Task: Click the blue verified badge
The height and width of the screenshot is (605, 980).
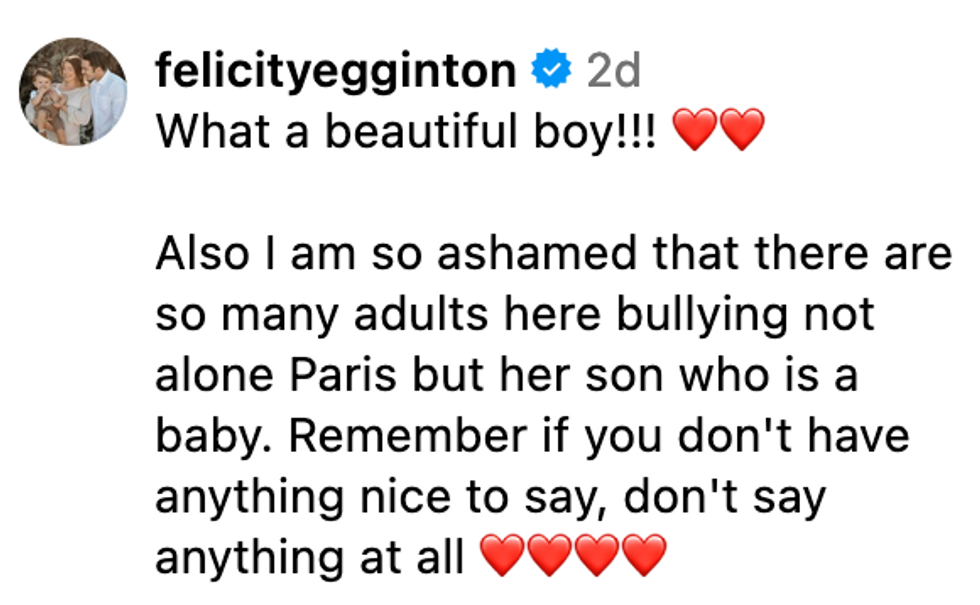Action: pos(550,71)
